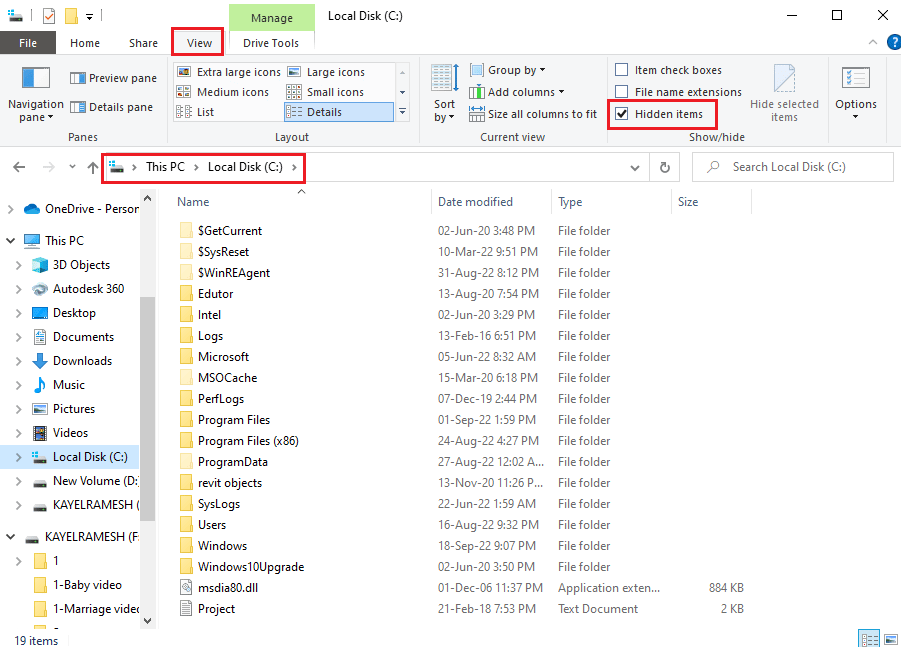
Task: Click Local Disk (C:) breadcrumb
Action: [245, 167]
